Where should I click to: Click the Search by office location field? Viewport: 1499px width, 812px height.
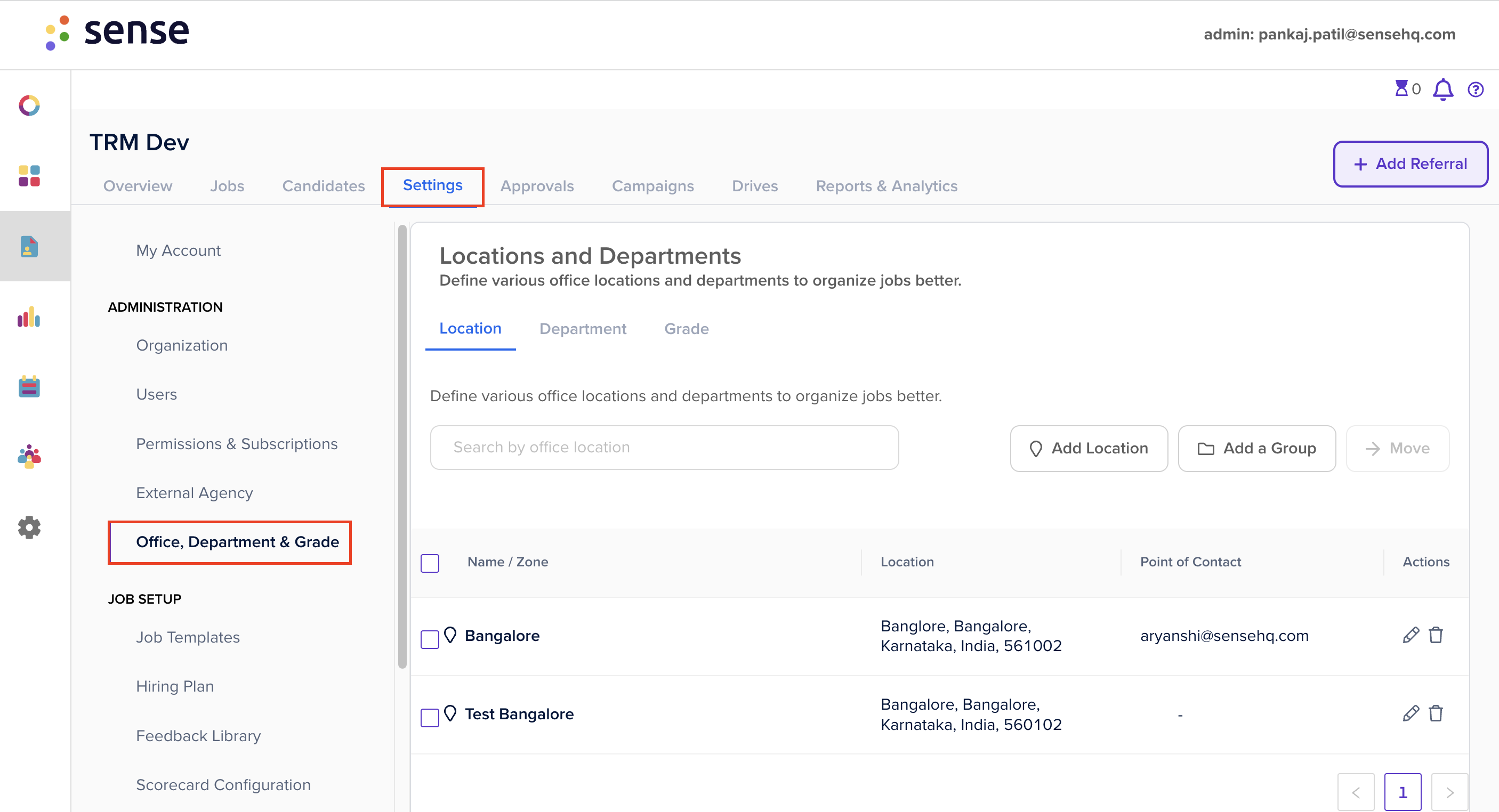click(665, 448)
